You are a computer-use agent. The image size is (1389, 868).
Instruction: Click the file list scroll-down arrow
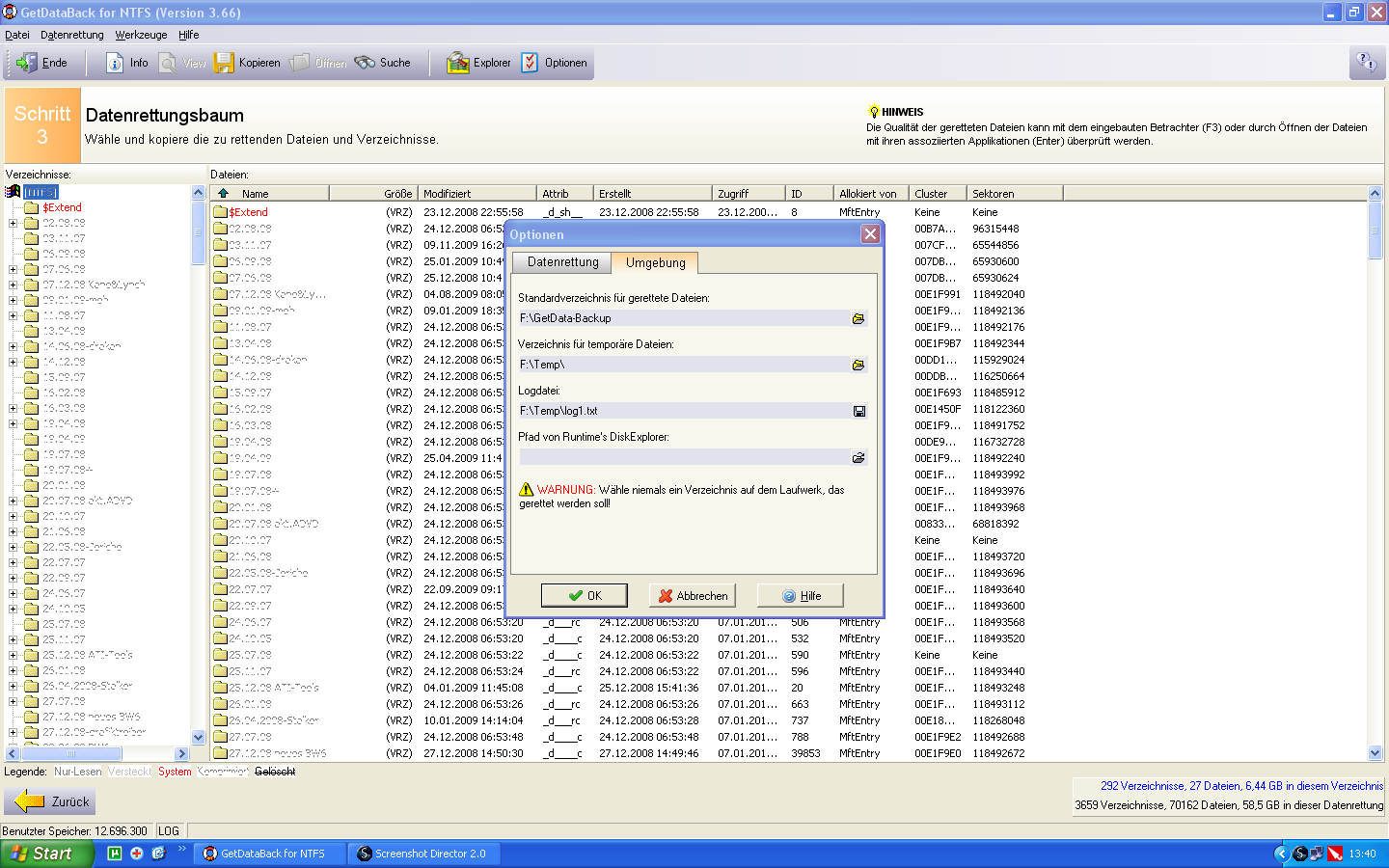pos(1375,753)
